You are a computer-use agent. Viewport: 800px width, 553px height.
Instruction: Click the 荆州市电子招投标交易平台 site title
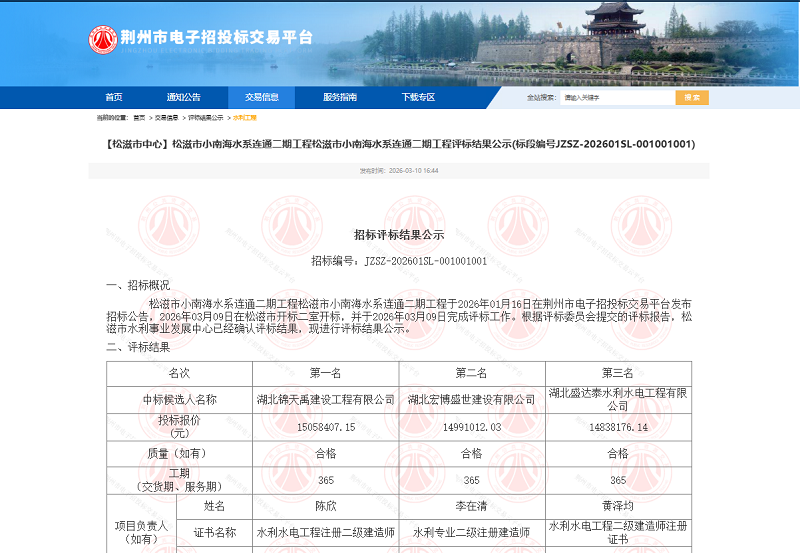tap(216, 37)
